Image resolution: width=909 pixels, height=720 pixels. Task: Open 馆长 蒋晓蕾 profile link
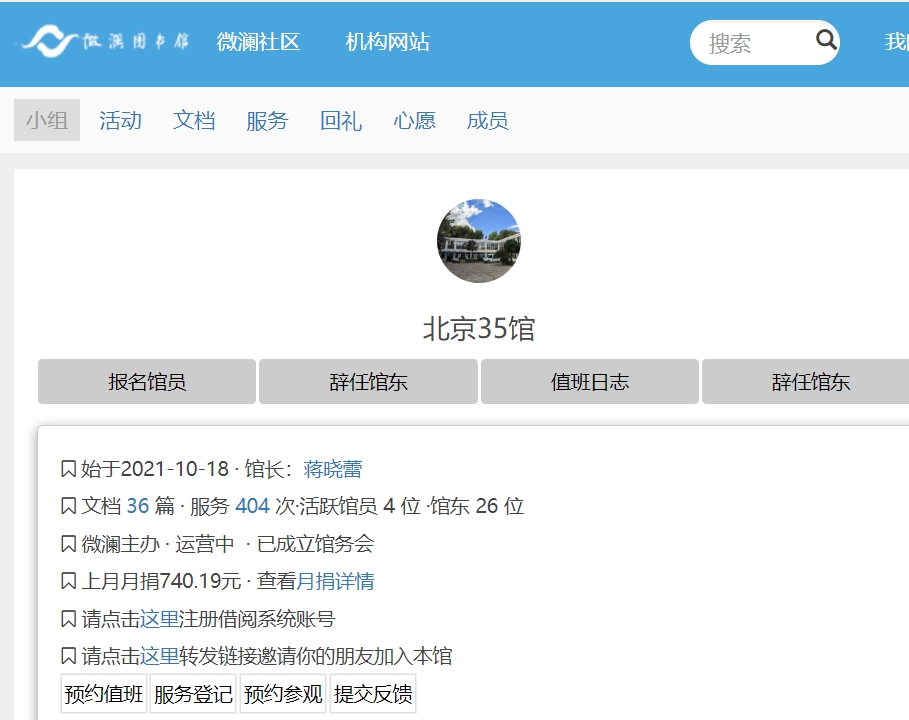click(332, 469)
